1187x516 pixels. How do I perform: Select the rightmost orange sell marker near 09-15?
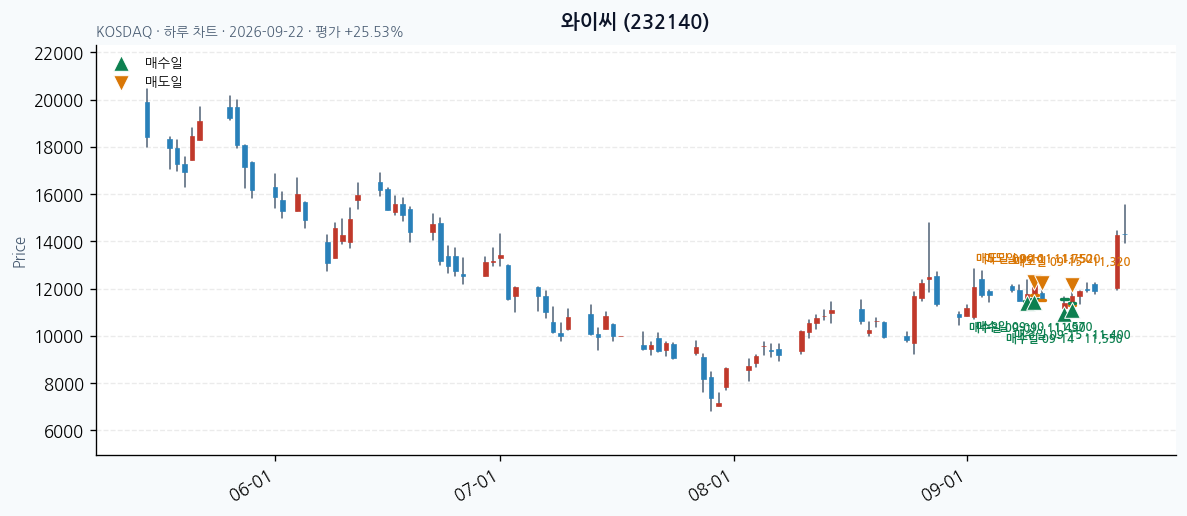pos(1072,286)
